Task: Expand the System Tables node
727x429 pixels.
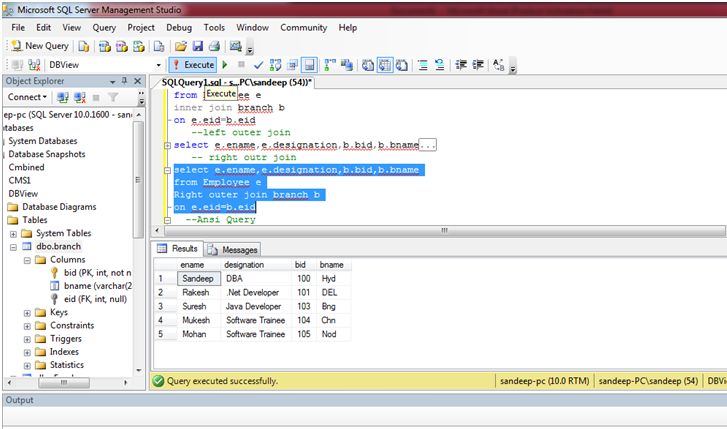Action: 13,234
